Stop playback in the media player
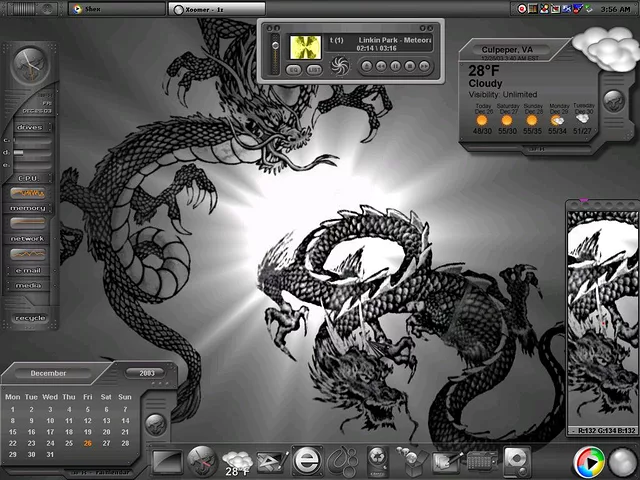Image resolution: width=640 pixels, height=480 pixels. [410, 66]
